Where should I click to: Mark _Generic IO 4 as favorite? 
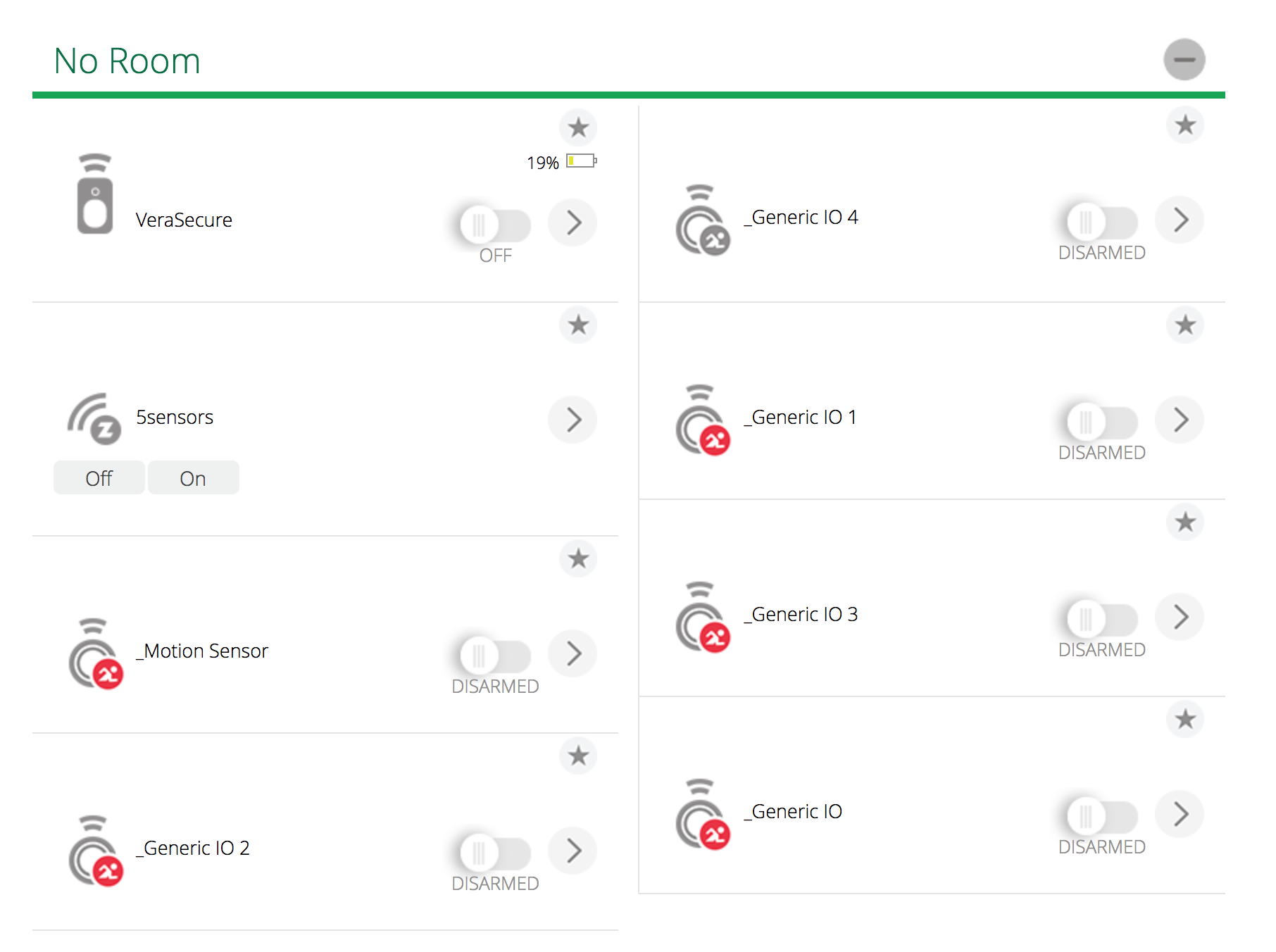point(1185,125)
